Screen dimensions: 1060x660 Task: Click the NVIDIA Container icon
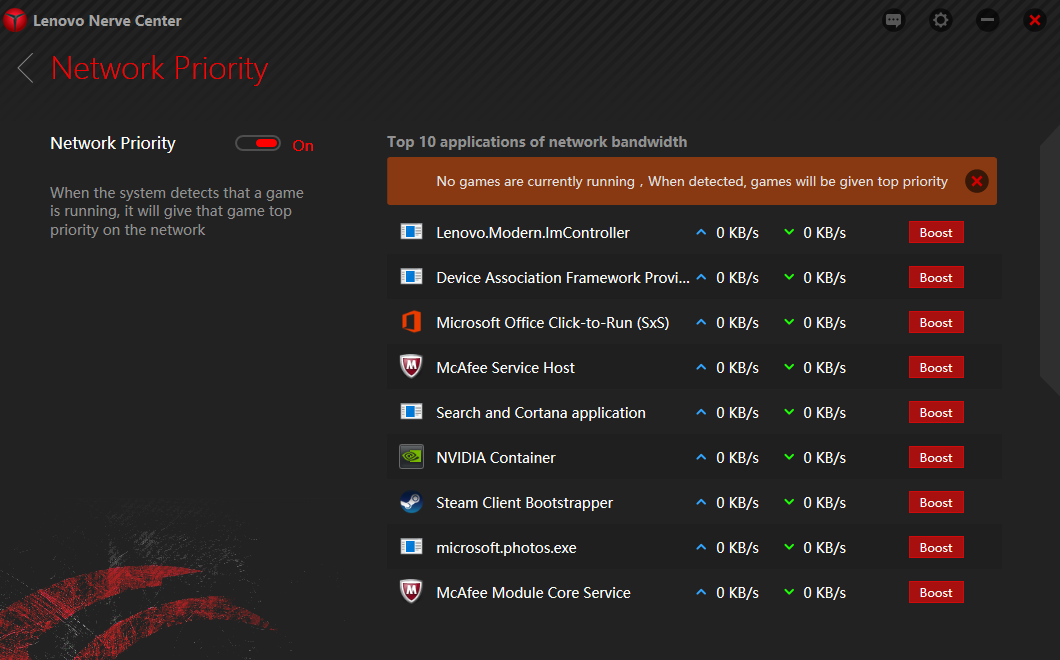[x=411, y=456]
